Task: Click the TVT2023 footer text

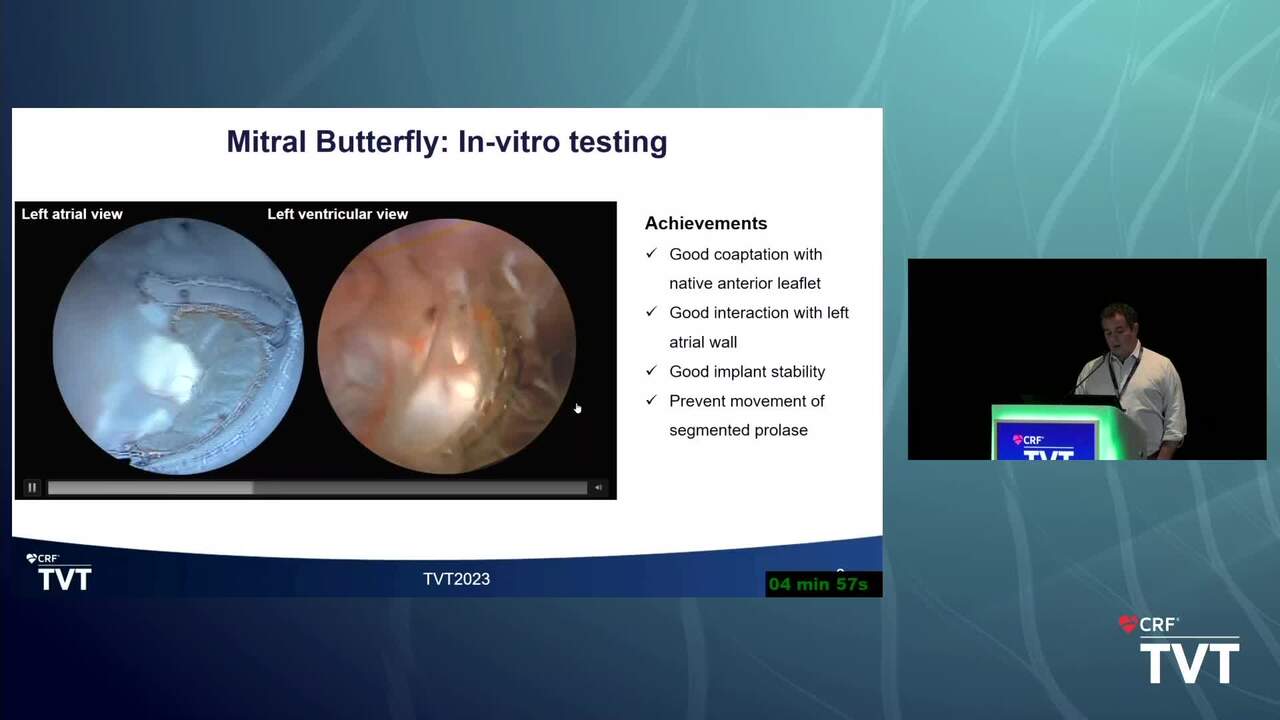Action: coord(456,579)
